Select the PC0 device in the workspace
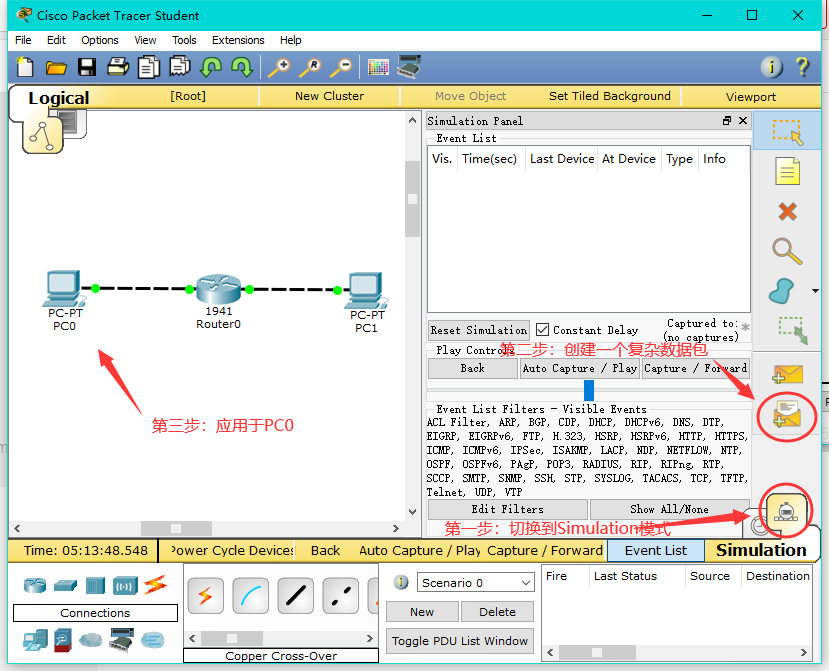Viewport: 829px width, 671px height. click(65, 289)
